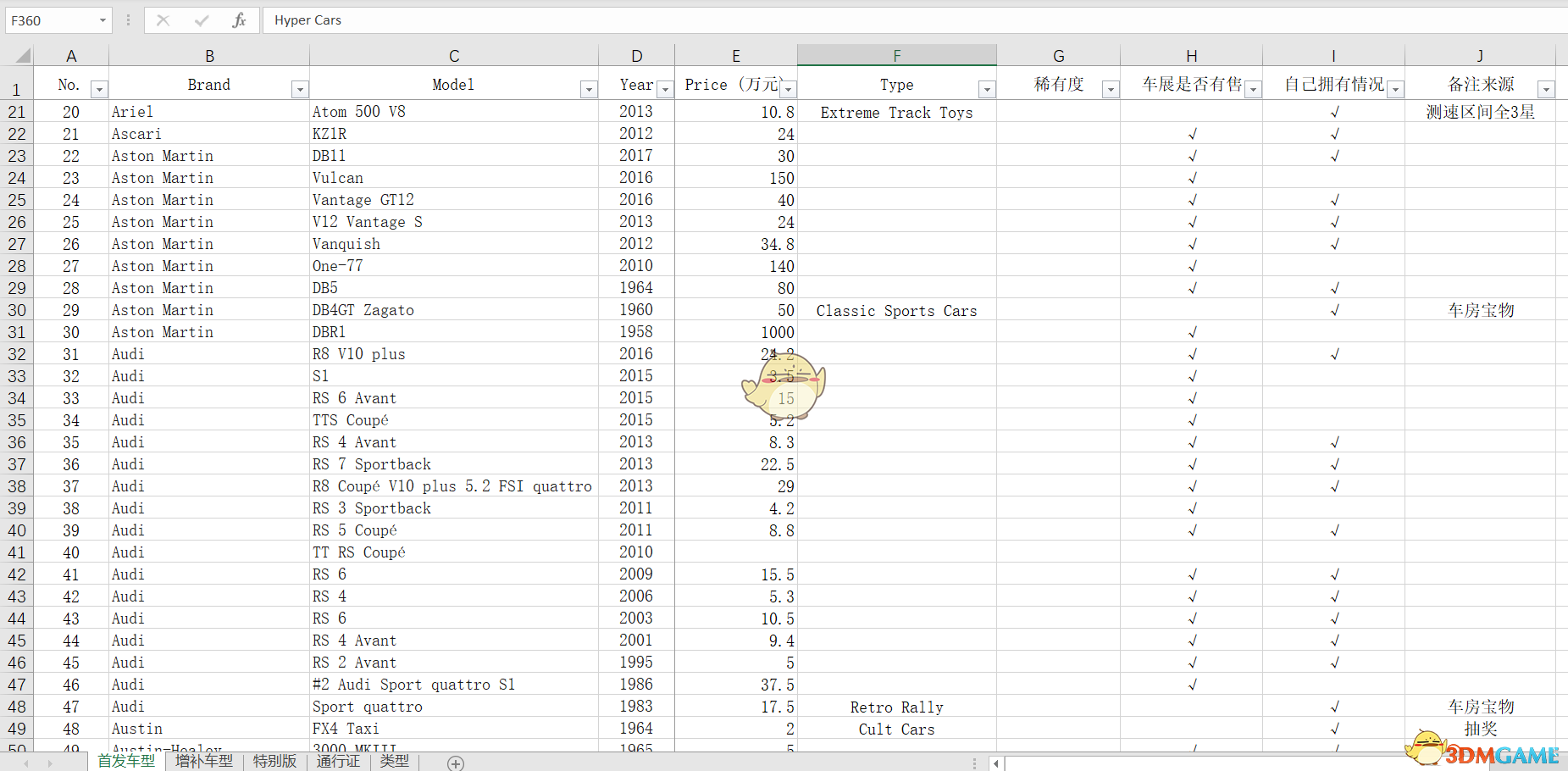The width and height of the screenshot is (1568, 771).
Task: Switch to the 通行证 sheet tab
Action: (338, 761)
